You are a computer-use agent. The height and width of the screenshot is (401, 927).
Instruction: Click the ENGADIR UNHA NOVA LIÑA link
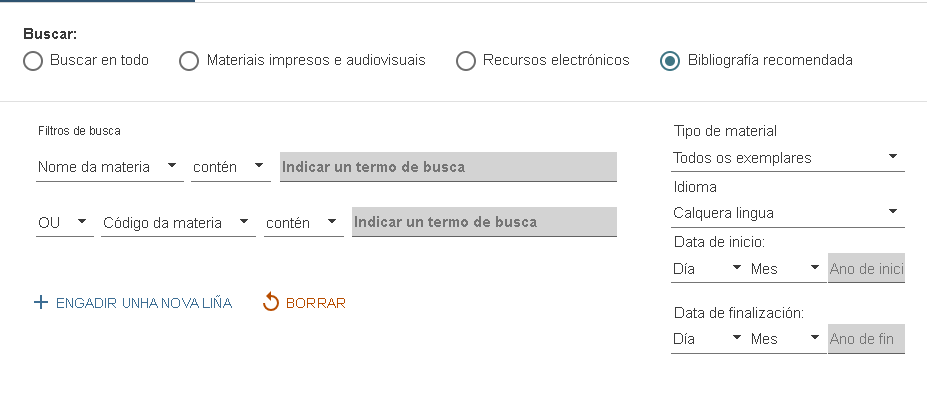pos(144,303)
